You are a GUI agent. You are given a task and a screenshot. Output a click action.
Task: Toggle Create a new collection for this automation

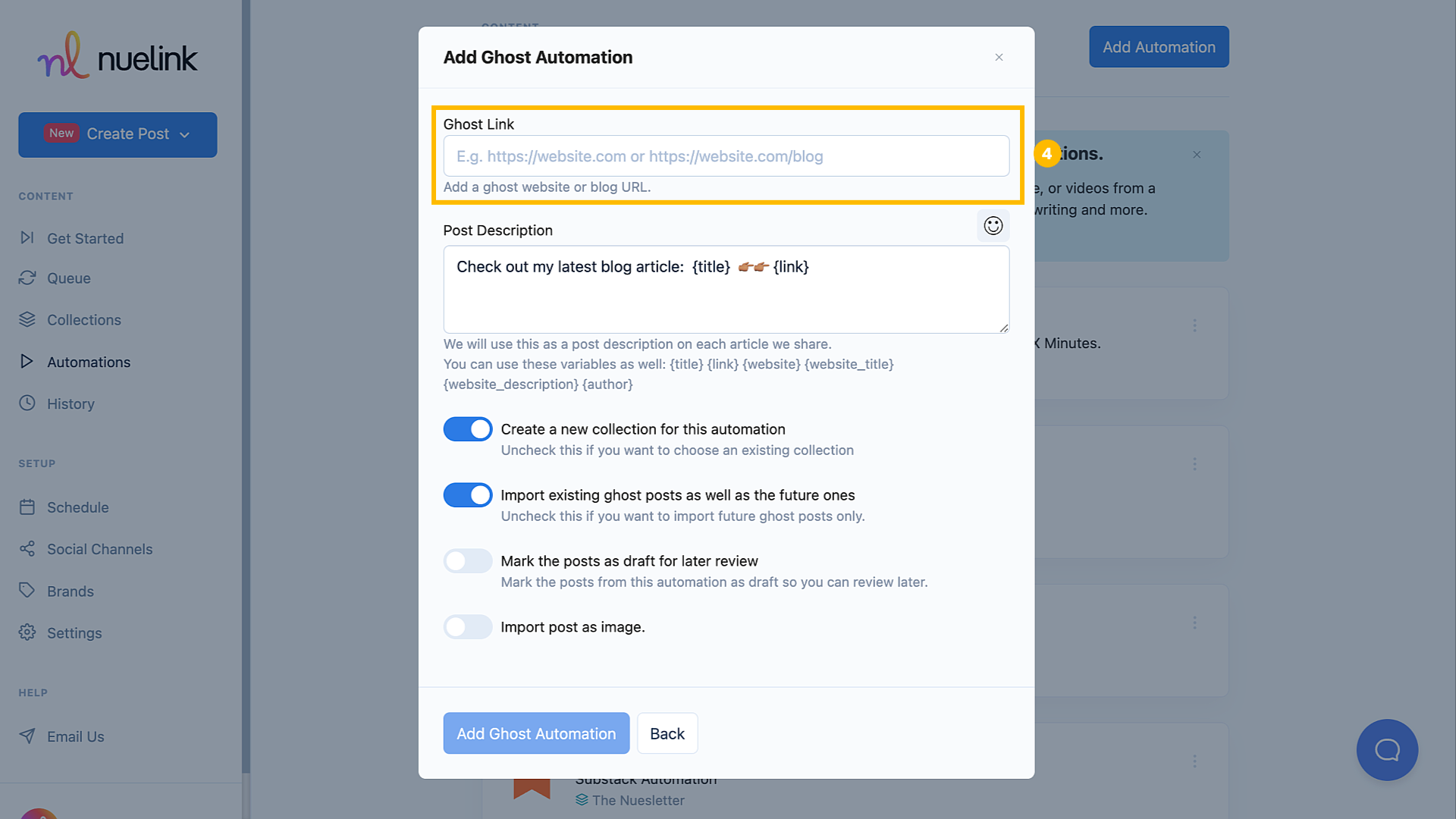[467, 429]
